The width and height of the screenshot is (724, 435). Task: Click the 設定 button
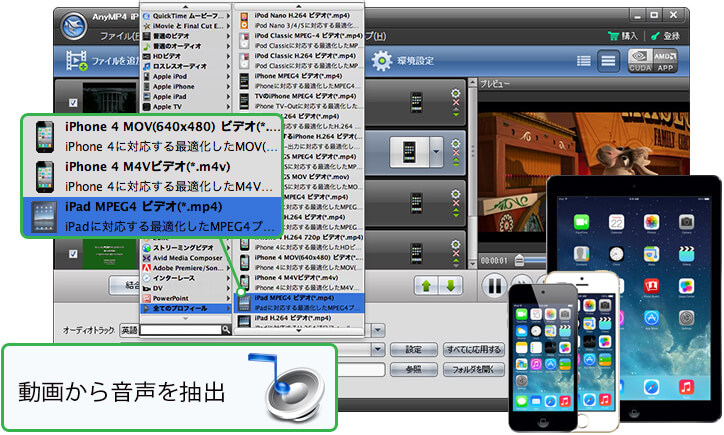(413, 350)
